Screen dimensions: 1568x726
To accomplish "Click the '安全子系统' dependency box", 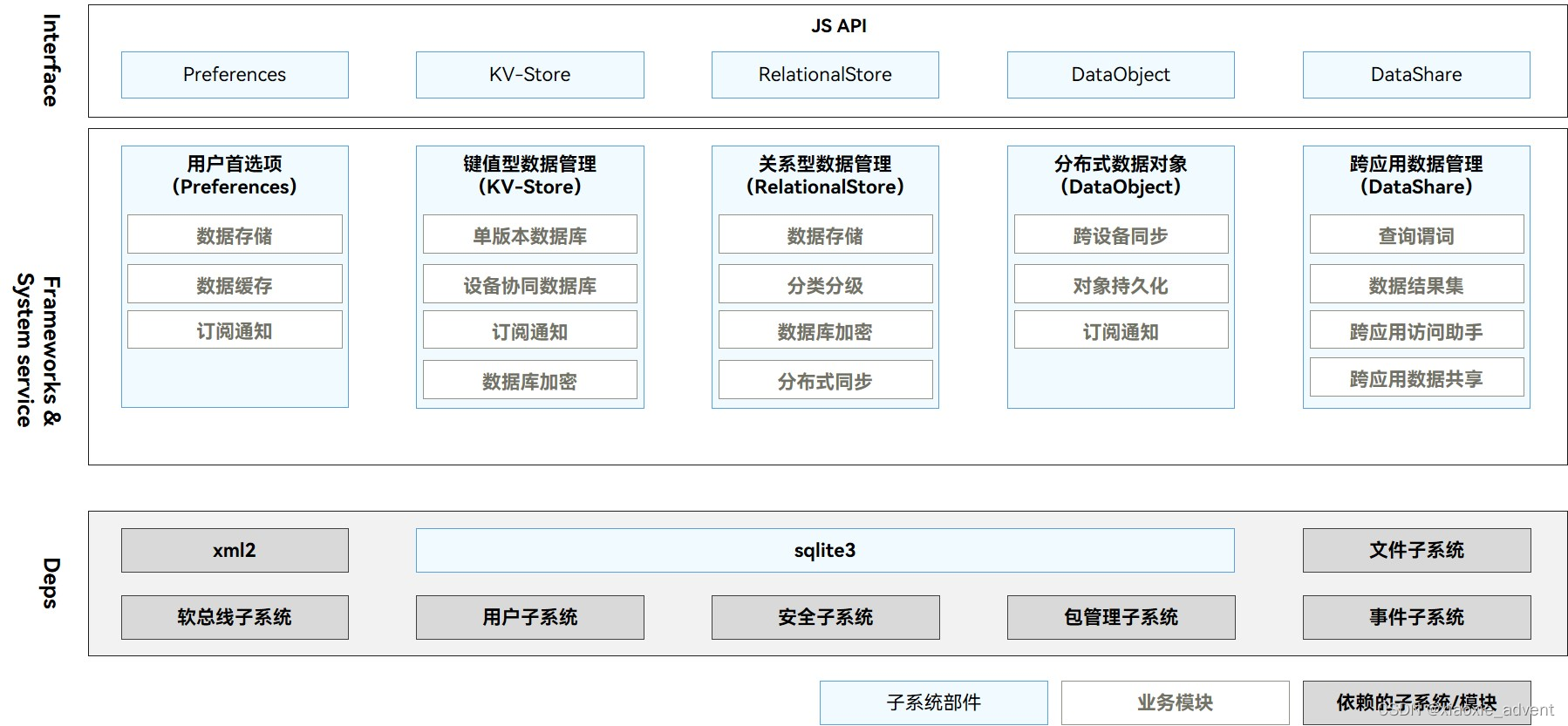I will pos(825,617).
